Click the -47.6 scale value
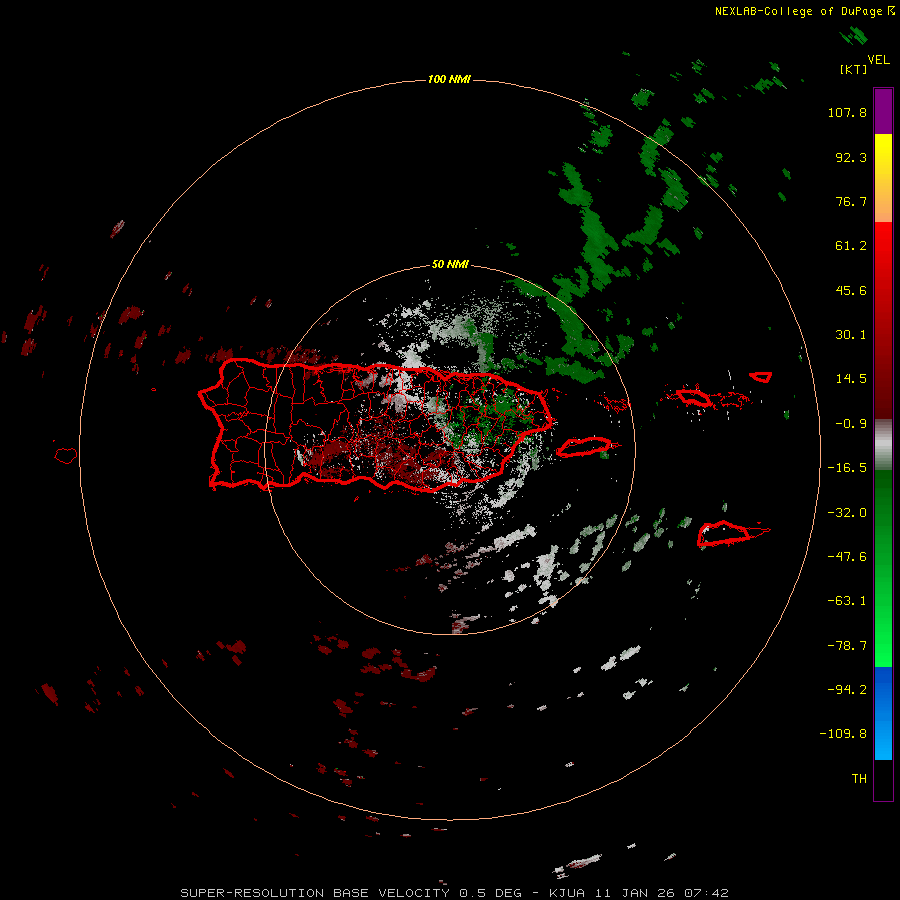The image size is (900, 900). pos(847,557)
